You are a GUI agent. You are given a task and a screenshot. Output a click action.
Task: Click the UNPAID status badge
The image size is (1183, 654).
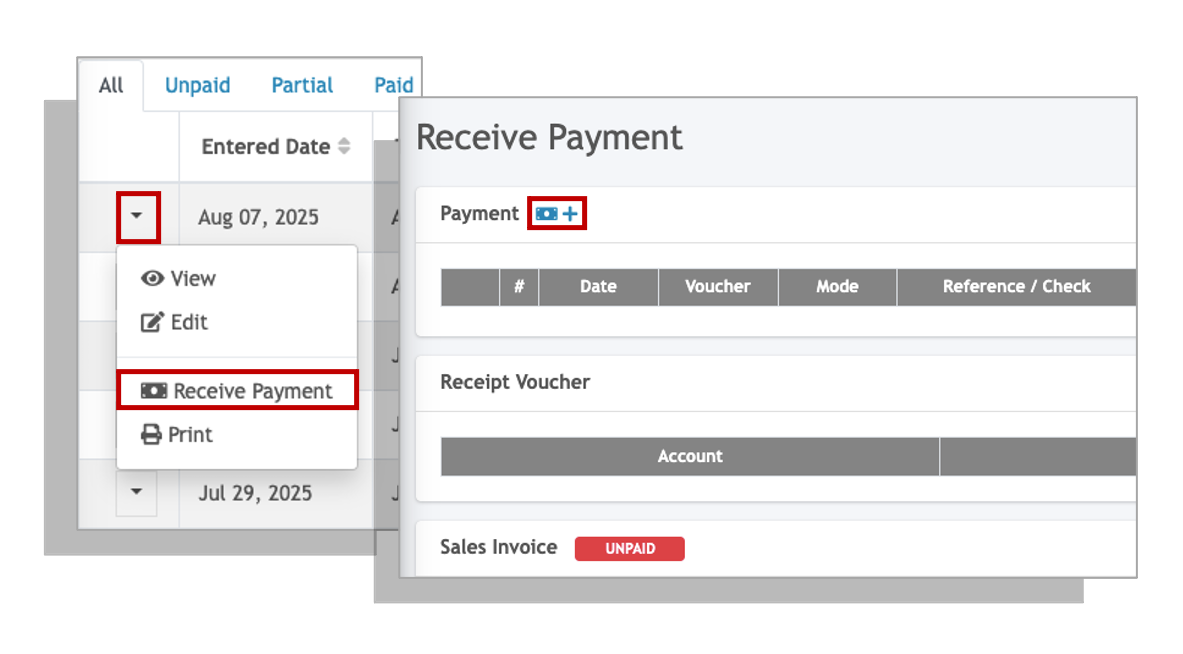(630, 548)
